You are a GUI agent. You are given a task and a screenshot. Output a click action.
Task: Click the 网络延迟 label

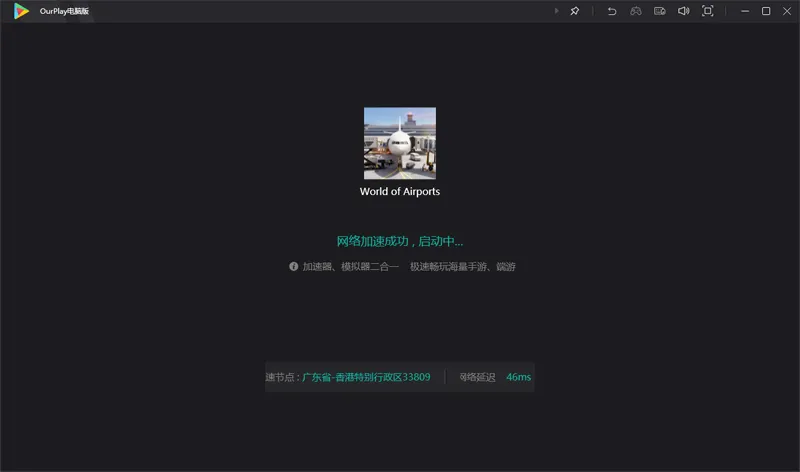[x=477, y=377]
